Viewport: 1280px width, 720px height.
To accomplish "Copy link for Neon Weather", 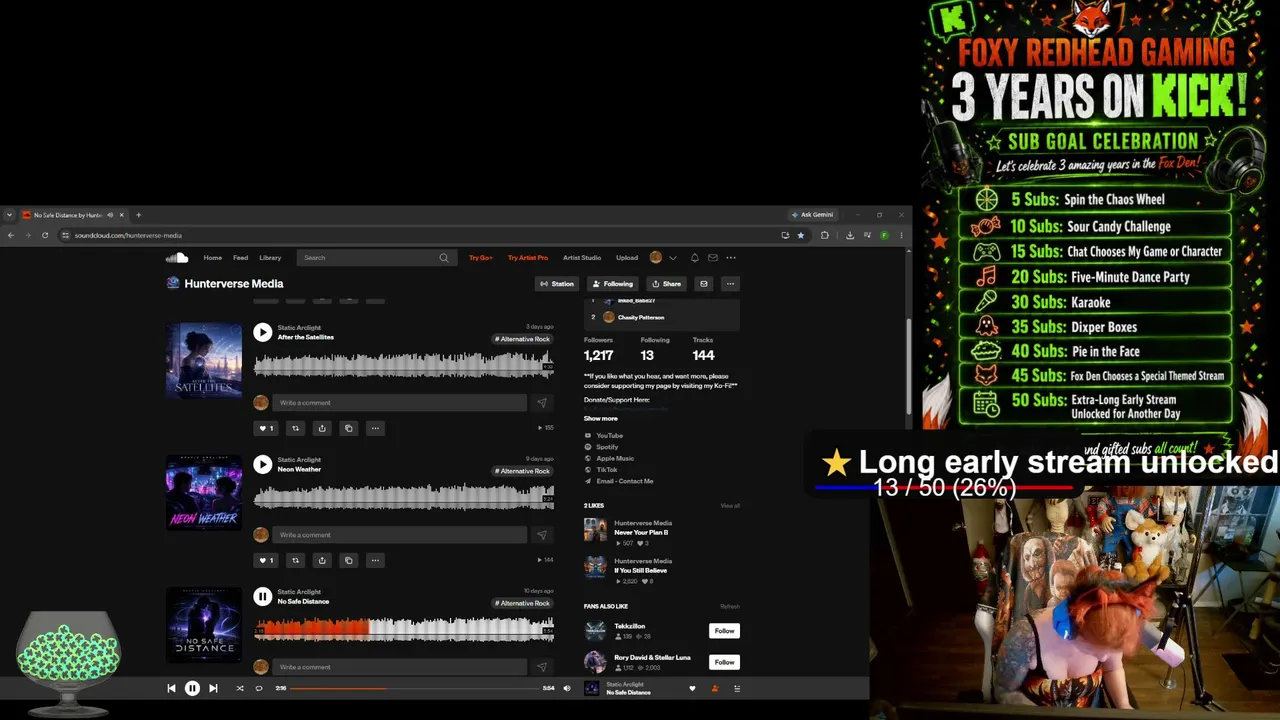I will click(349, 560).
